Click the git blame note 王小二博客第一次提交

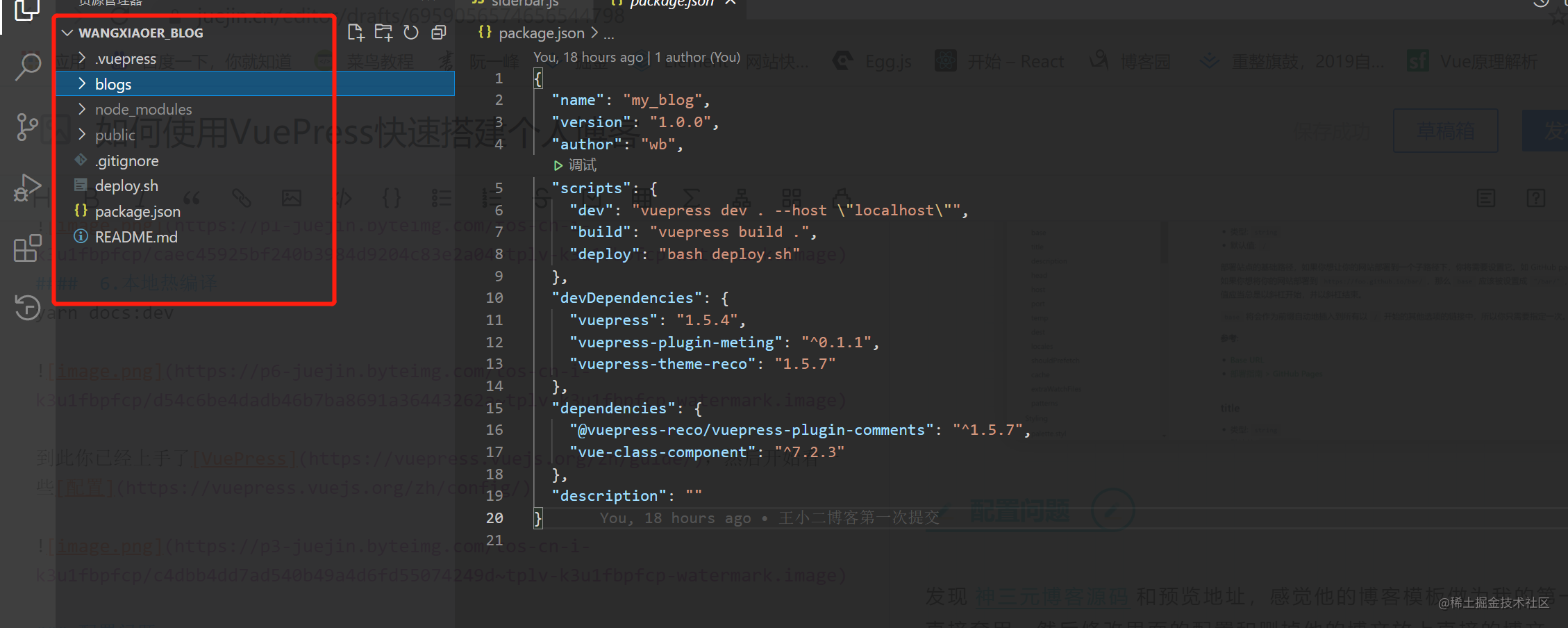(x=859, y=518)
